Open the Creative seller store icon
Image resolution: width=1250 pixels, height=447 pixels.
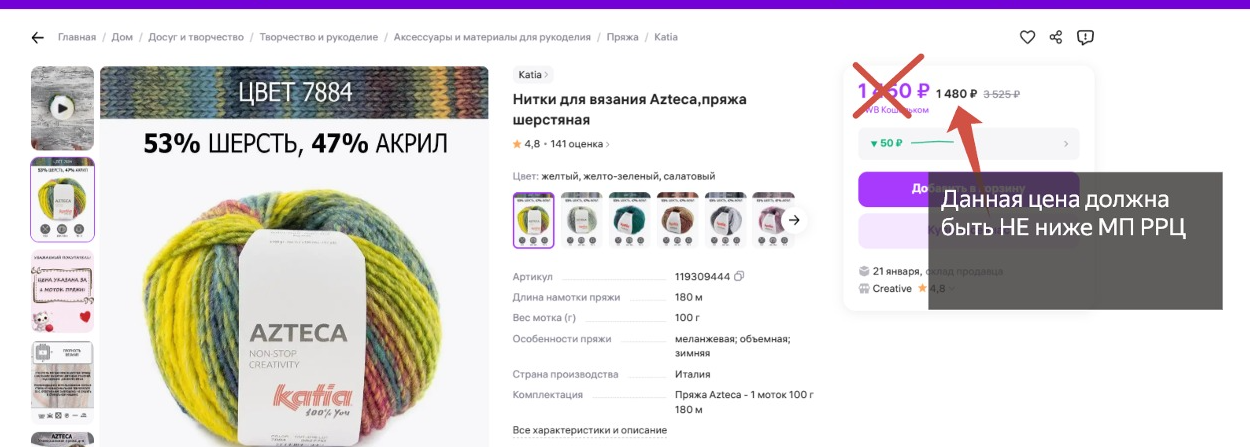[864, 288]
